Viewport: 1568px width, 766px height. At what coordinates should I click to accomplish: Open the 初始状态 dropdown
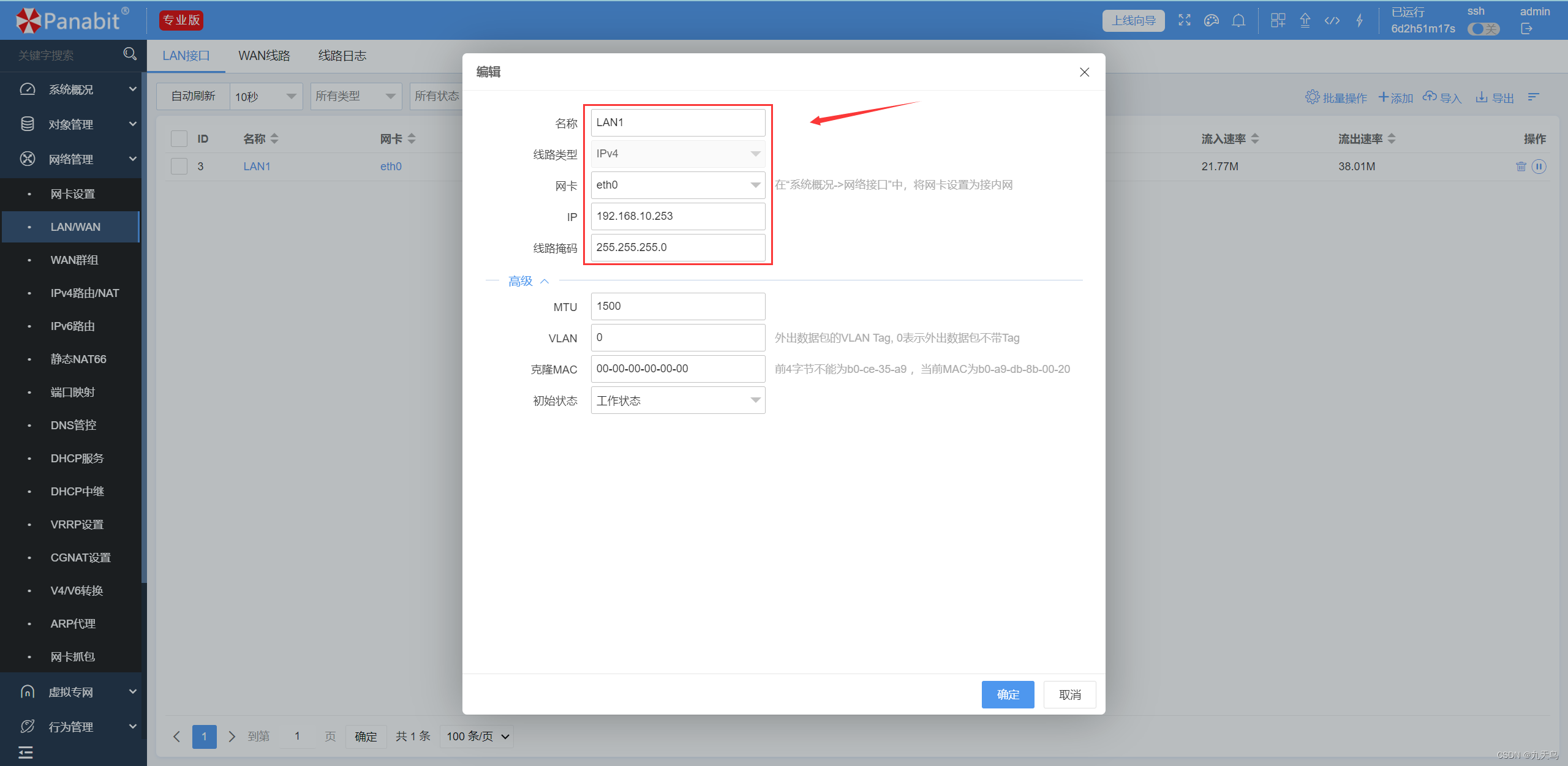[677, 400]
